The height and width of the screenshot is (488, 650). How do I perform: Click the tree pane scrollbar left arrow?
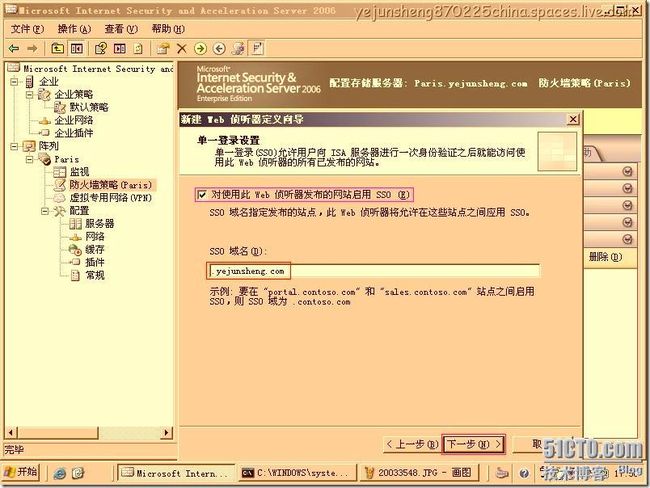click(11, 433)
